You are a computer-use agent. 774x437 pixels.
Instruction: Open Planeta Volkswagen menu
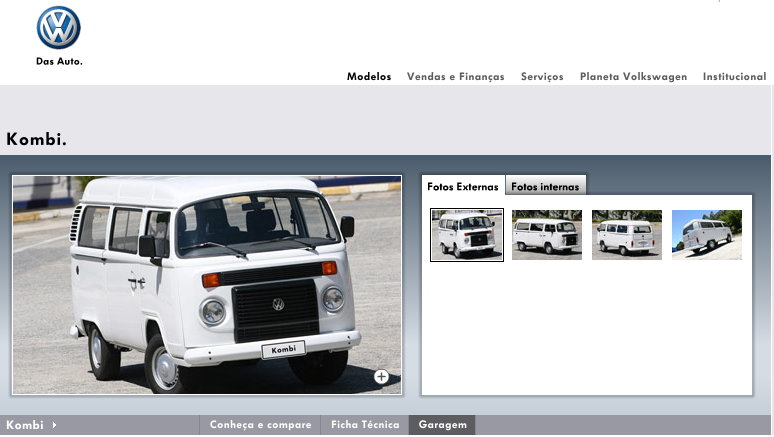point(633,77)
